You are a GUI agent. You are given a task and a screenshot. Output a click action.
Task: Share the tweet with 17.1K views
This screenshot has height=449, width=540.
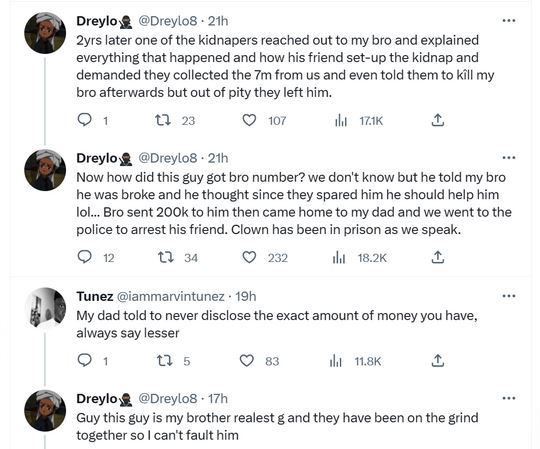438,120
